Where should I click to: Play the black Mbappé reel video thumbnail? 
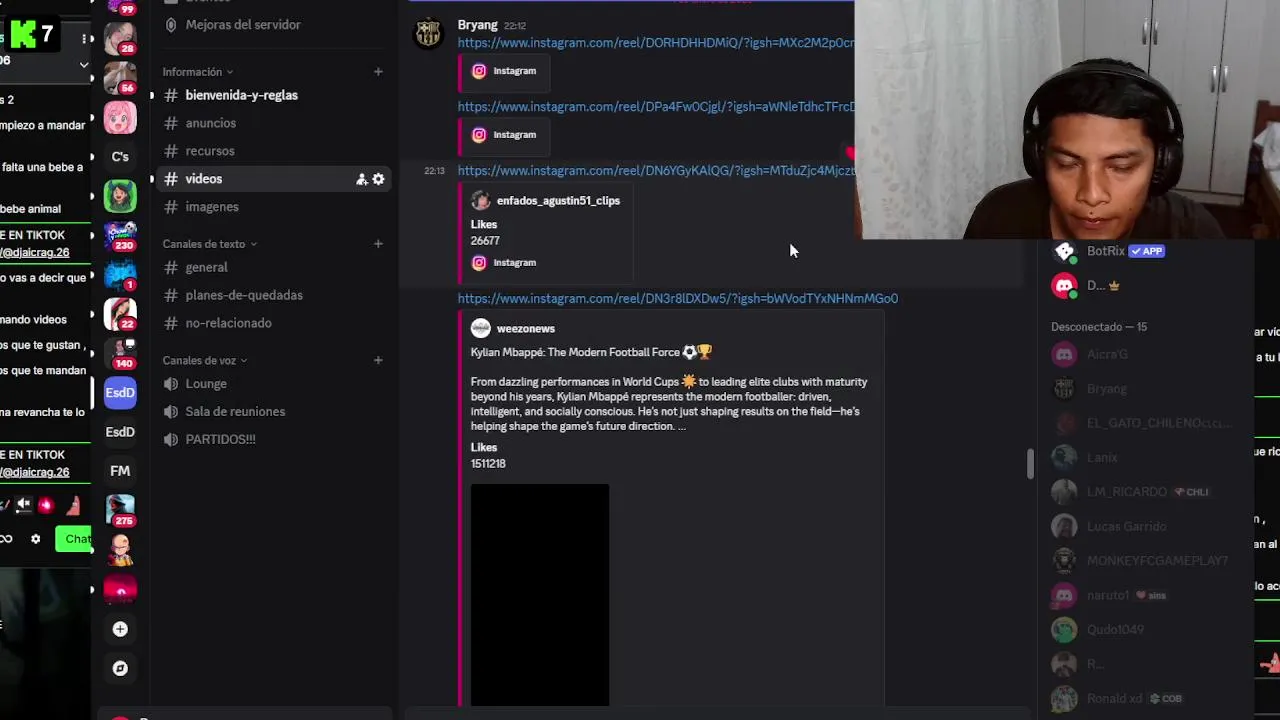point(540,595)
